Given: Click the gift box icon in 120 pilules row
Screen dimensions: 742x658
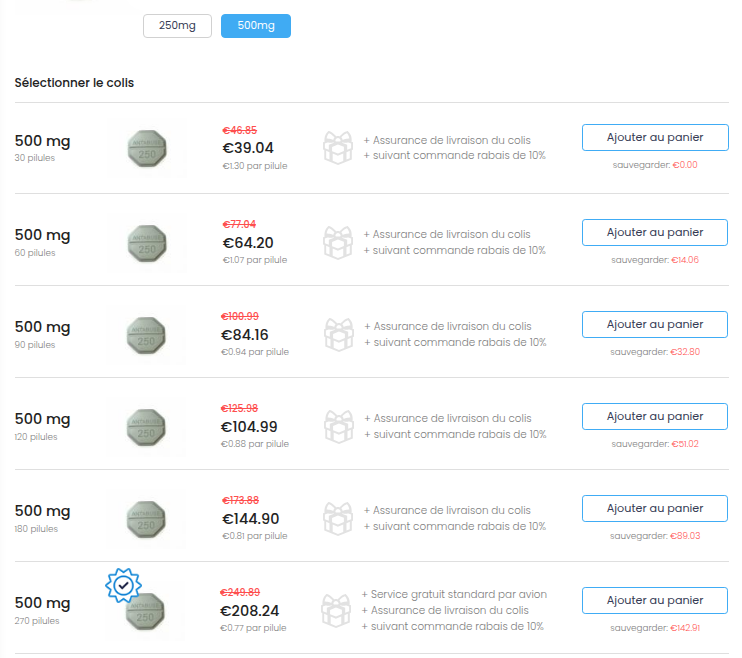Looking at the screenshot, I should [337, 426].
